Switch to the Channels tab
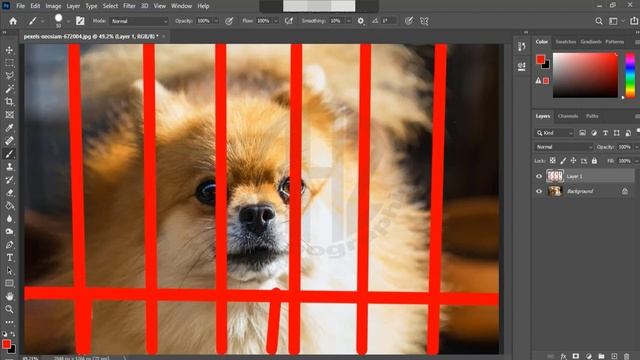This screenshot has height=360, width=640. pos(568,116)
